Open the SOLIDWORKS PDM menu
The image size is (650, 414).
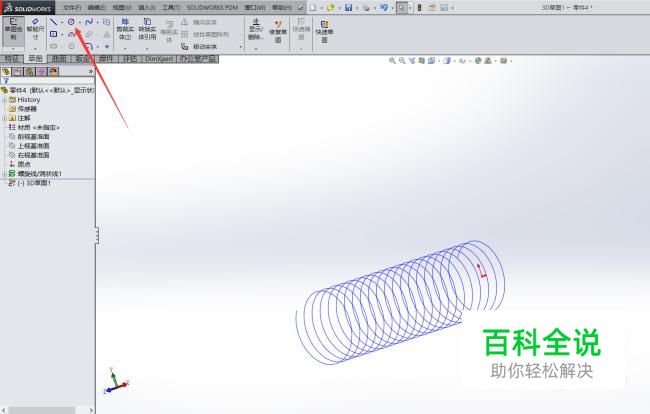(212, 7)
